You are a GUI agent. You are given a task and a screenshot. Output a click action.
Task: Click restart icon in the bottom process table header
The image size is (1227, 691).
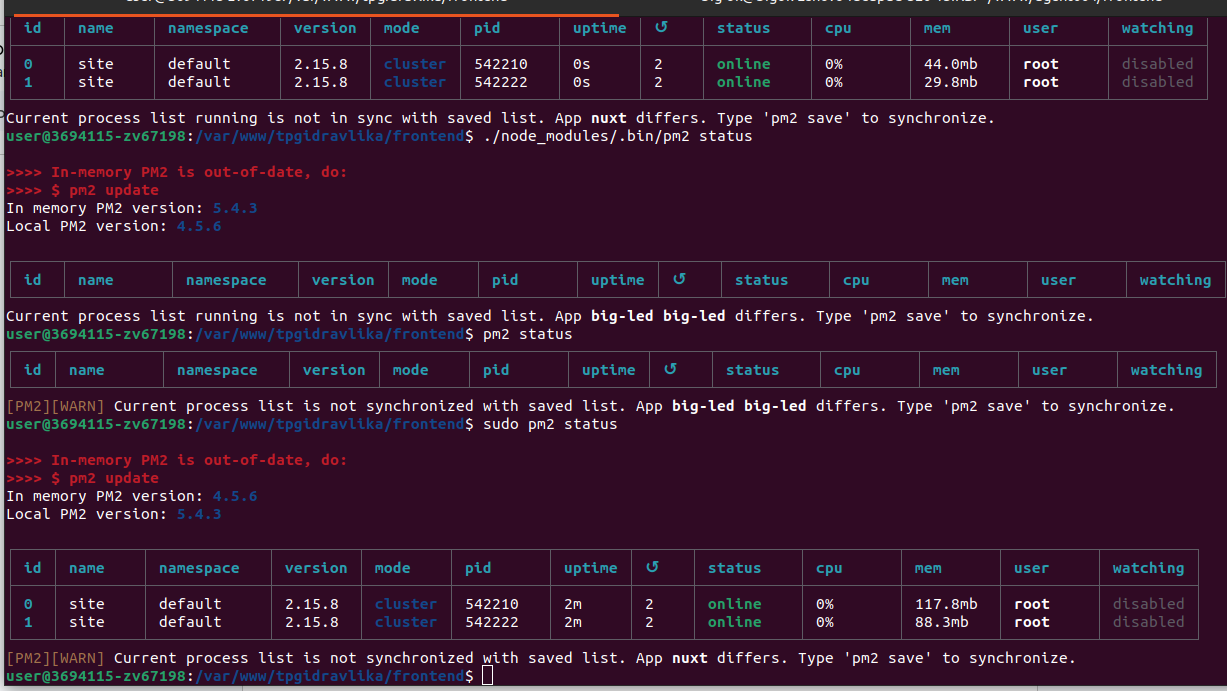[652, 567]
